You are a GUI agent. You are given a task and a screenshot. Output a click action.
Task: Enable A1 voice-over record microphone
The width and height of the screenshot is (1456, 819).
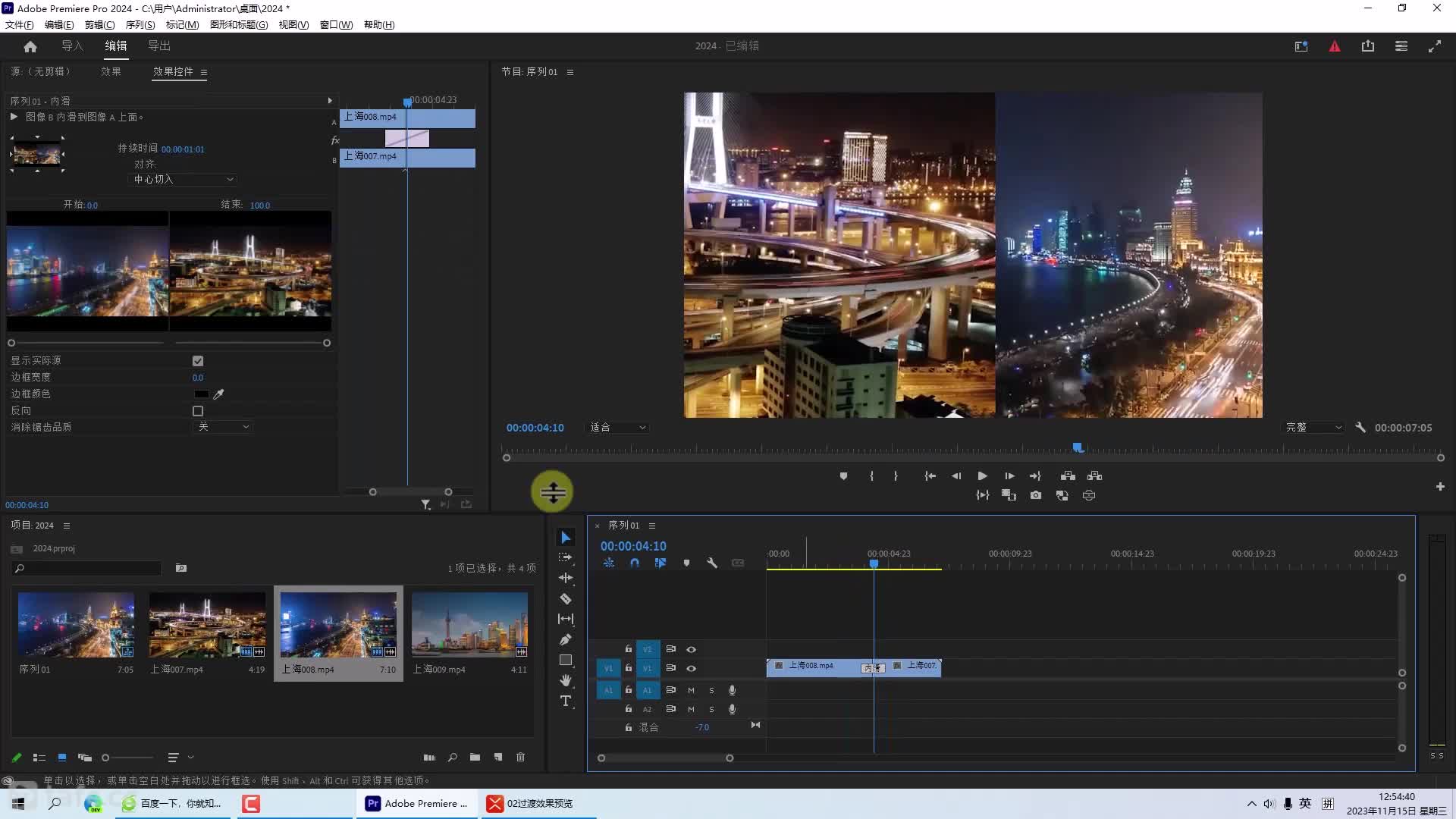[x=732, y=691]
